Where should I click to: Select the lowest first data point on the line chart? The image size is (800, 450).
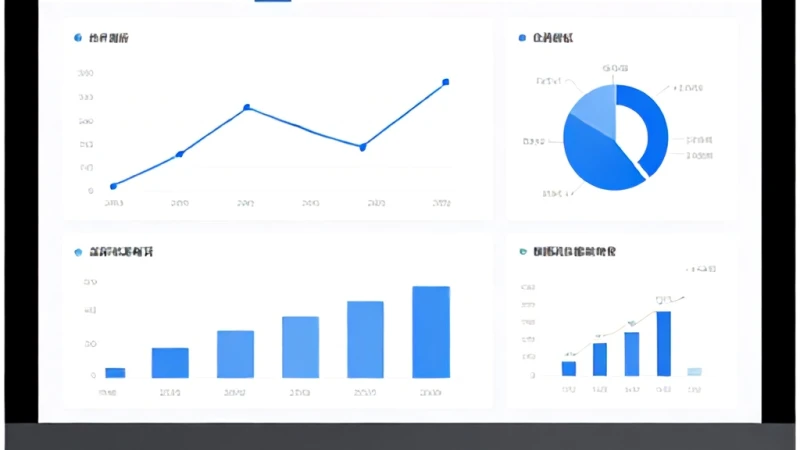point(113,186)
